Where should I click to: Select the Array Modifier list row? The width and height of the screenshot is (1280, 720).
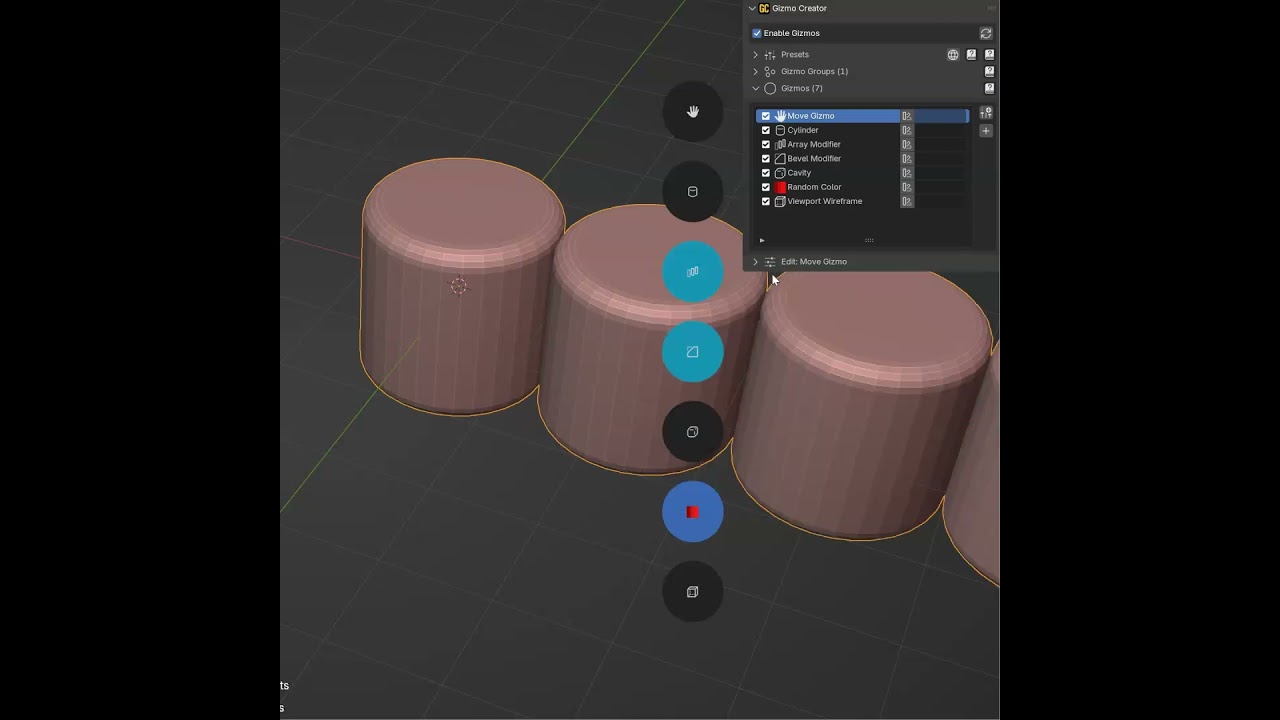point(863,144)
